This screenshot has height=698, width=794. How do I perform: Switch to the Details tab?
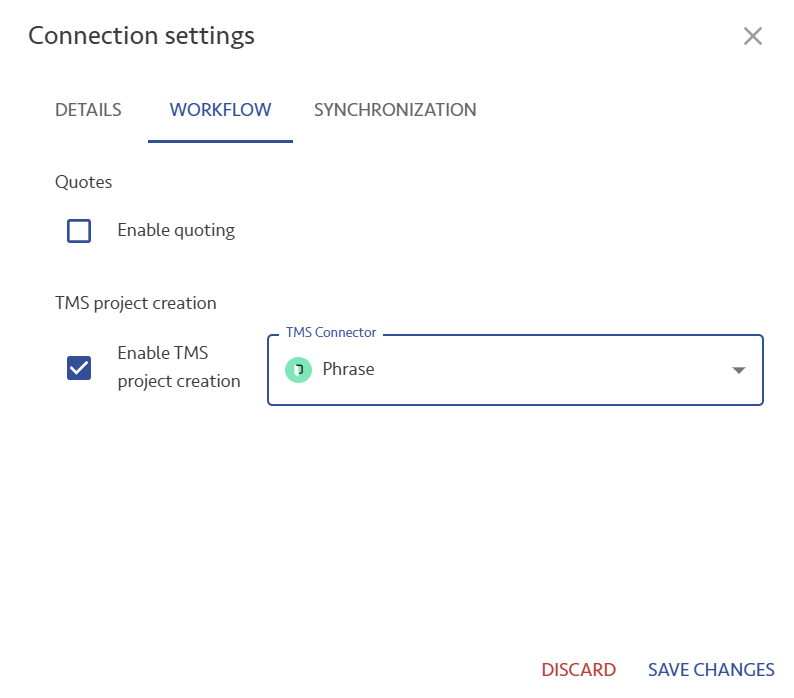(88, 110)
